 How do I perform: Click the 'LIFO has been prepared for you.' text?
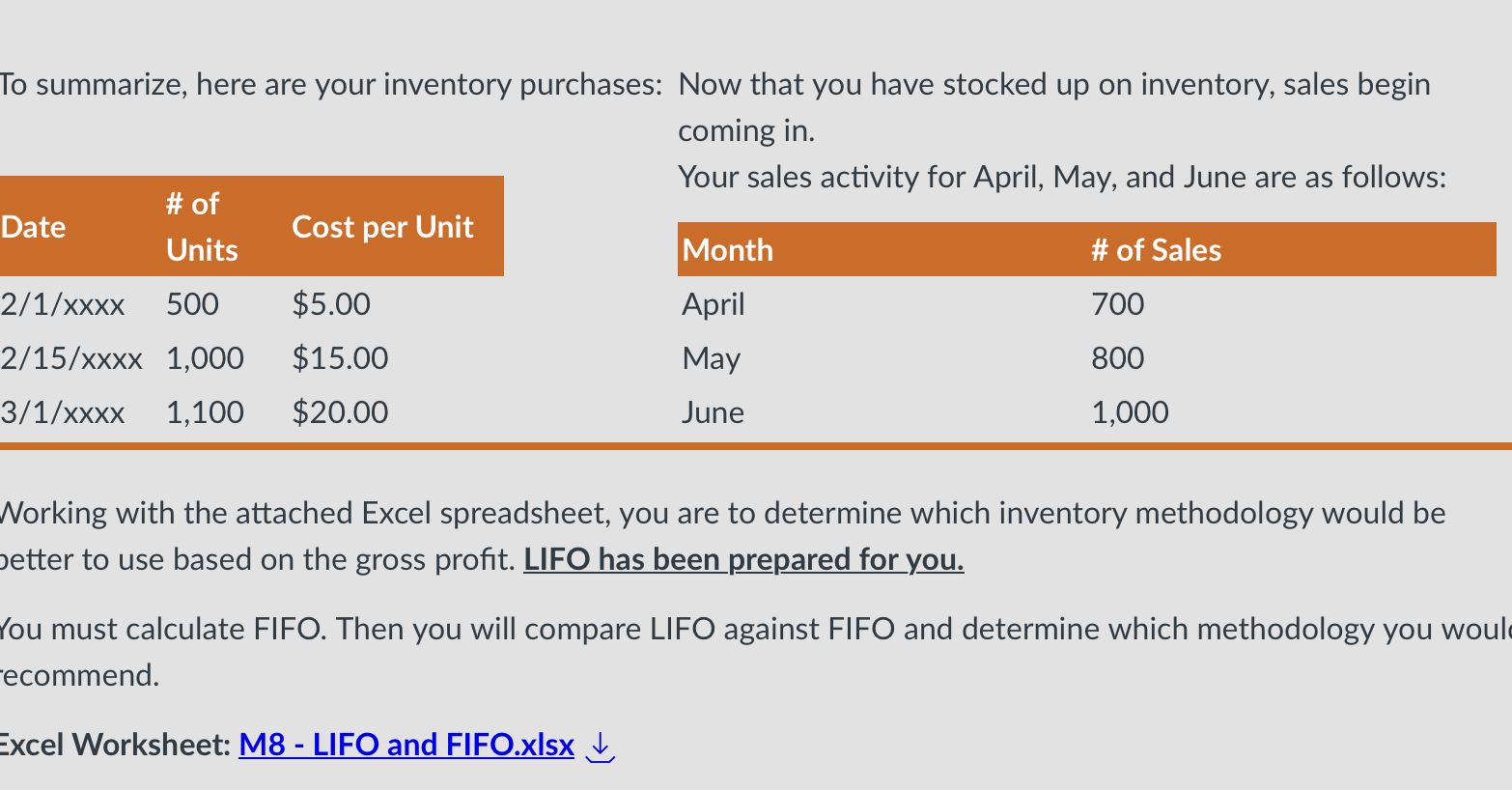coord(743,559)
